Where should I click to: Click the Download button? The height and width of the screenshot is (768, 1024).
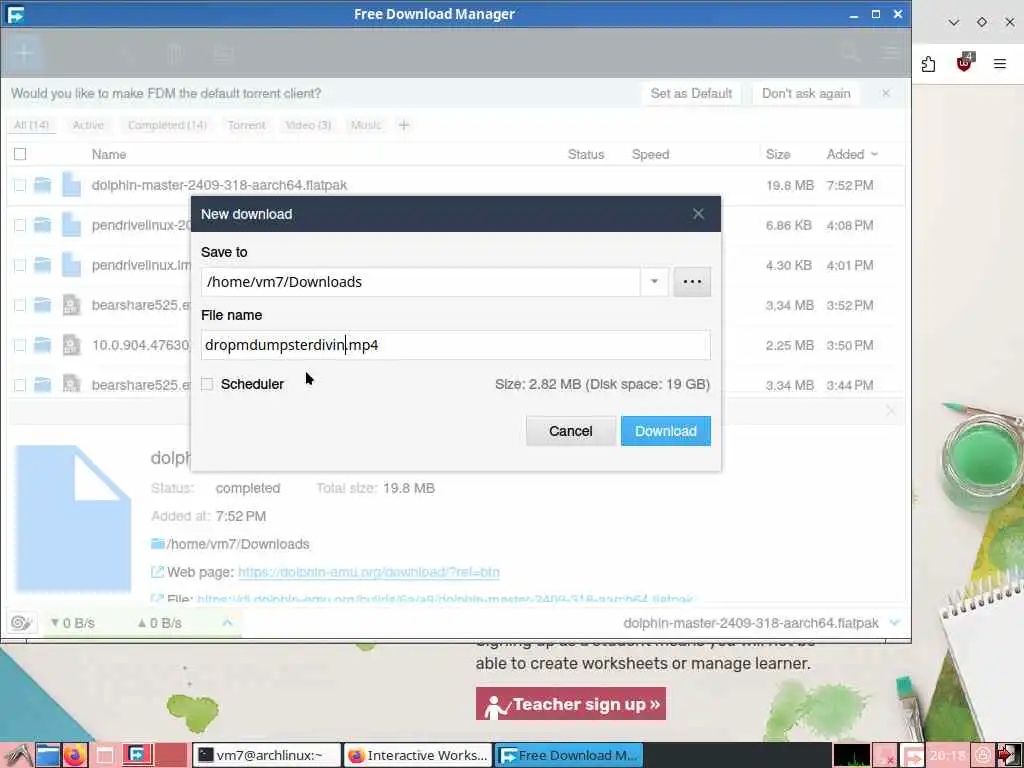point(665,431)
